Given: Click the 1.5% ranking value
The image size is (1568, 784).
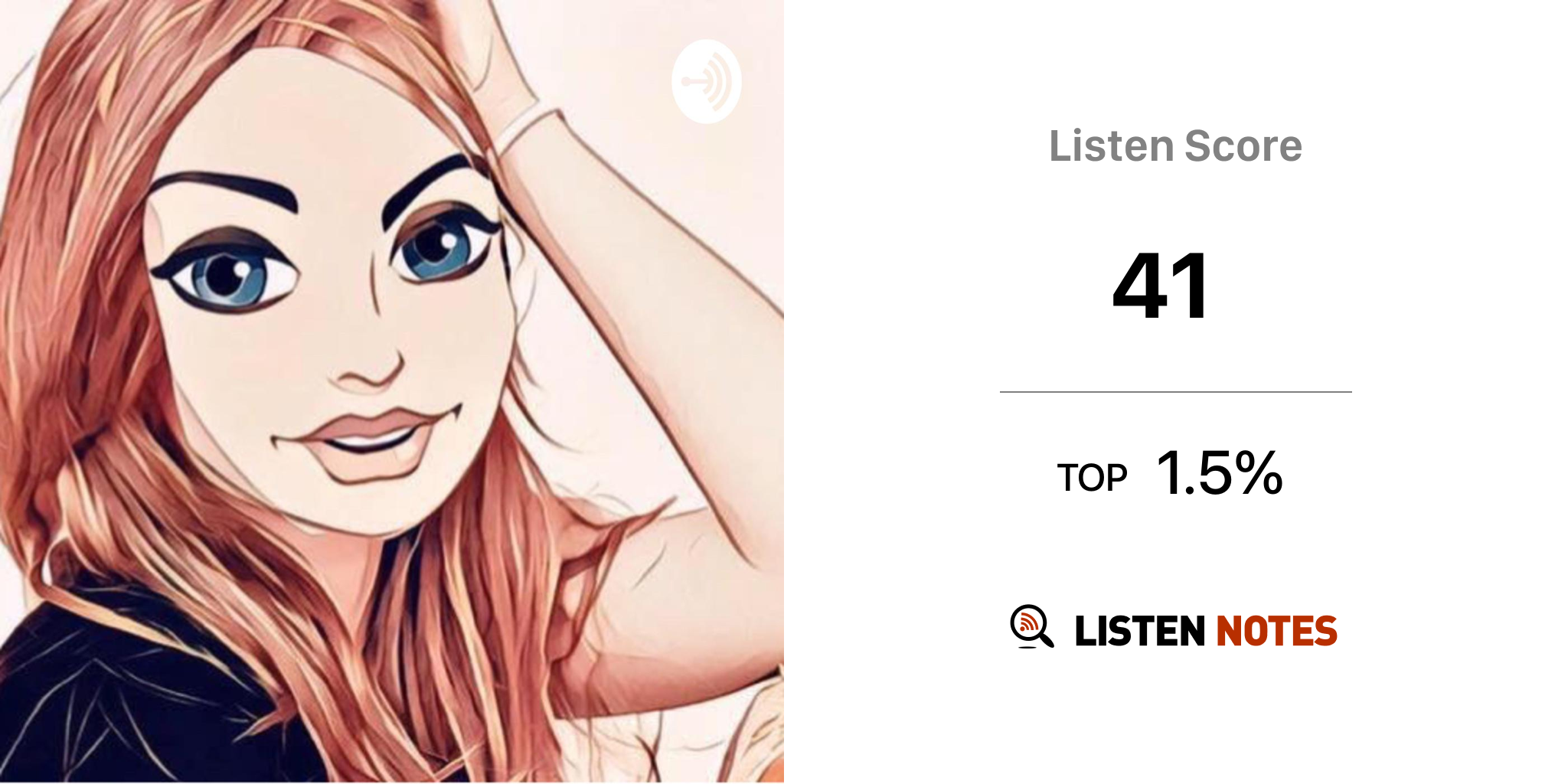Looking at the screenshot, I should (x=1220, y=474).
